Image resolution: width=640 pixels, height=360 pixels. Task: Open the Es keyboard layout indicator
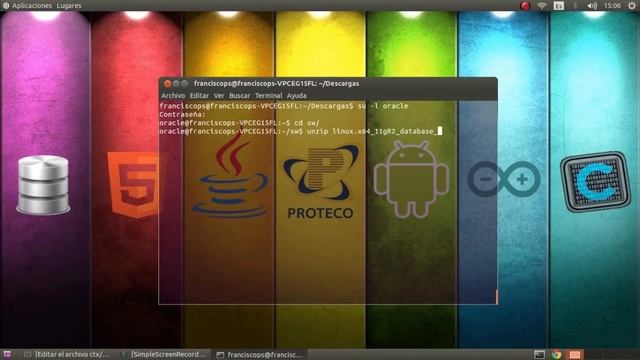[559, 6]
